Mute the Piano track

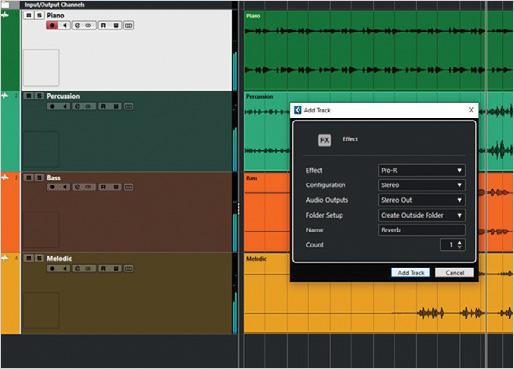29,15
